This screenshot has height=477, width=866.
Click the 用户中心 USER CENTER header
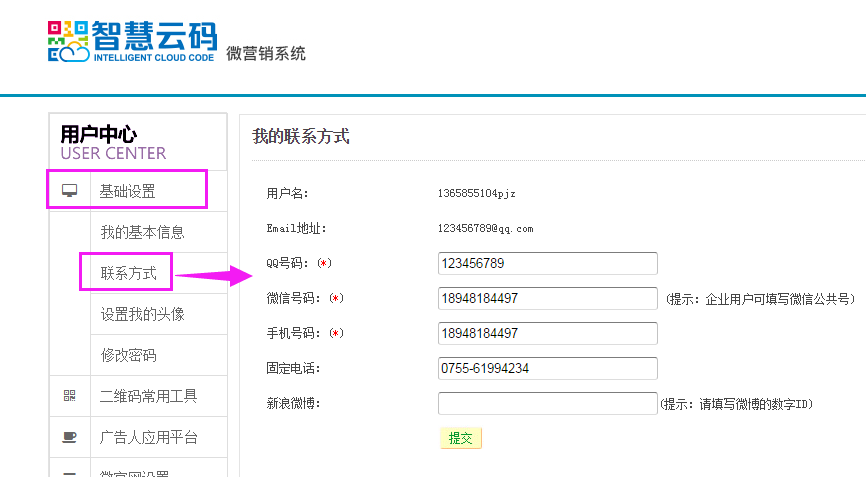pyautogui.click(x=112, y=142)
